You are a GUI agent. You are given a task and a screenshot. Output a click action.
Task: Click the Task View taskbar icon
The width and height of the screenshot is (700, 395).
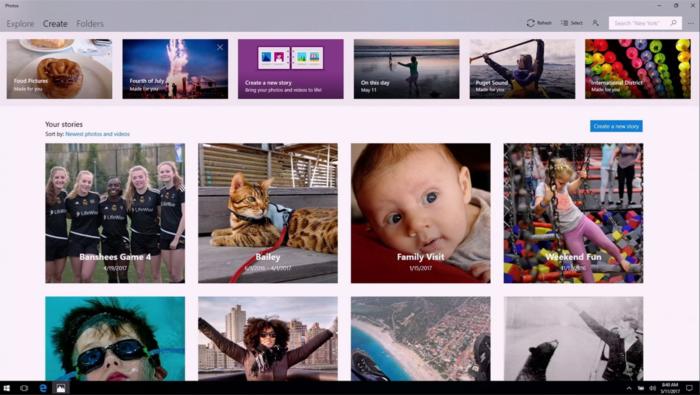pyautogui.click(x=24, y=388)
